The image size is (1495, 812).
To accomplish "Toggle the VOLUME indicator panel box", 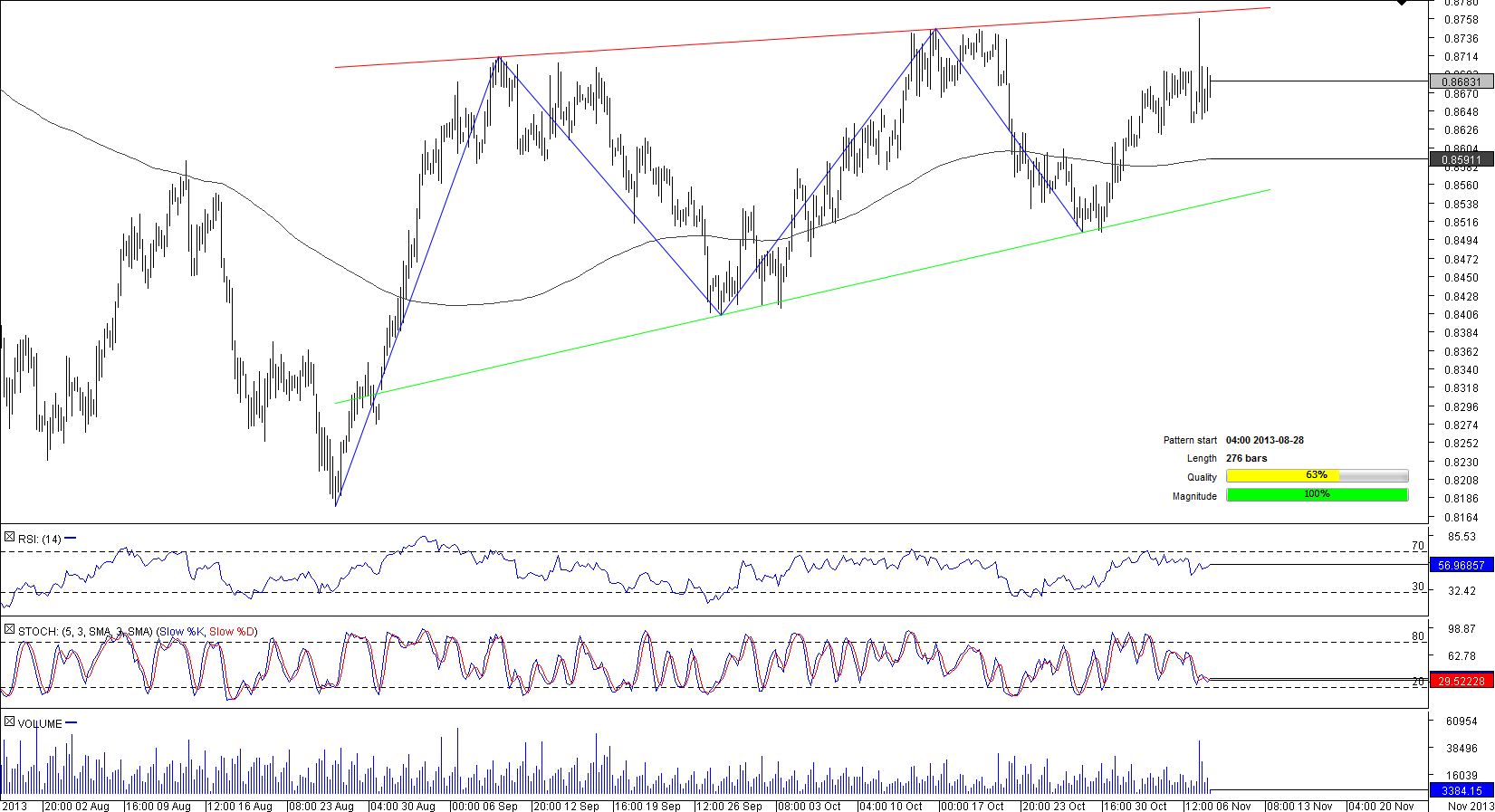I will (9, 722).
